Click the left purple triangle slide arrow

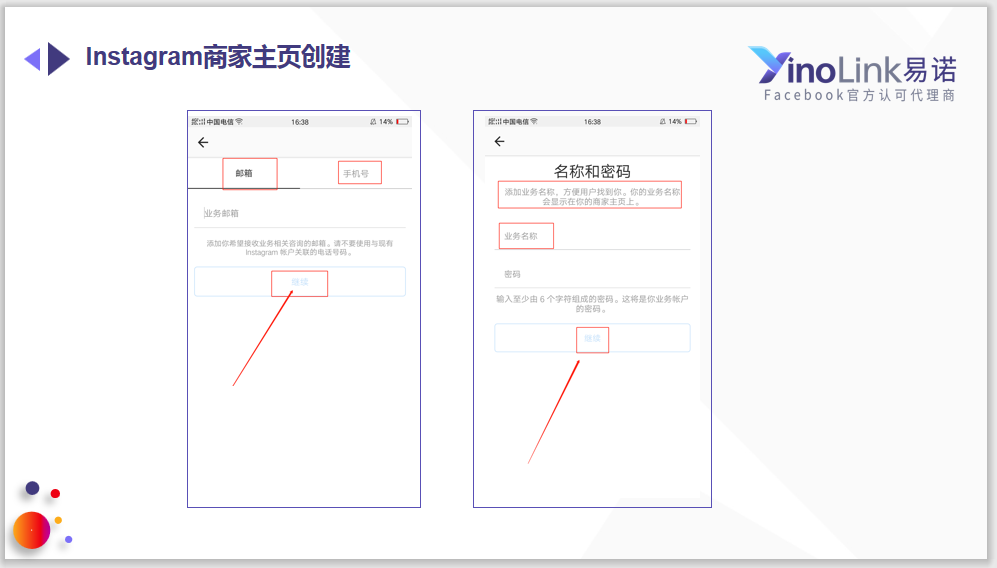tap(32, 60)
